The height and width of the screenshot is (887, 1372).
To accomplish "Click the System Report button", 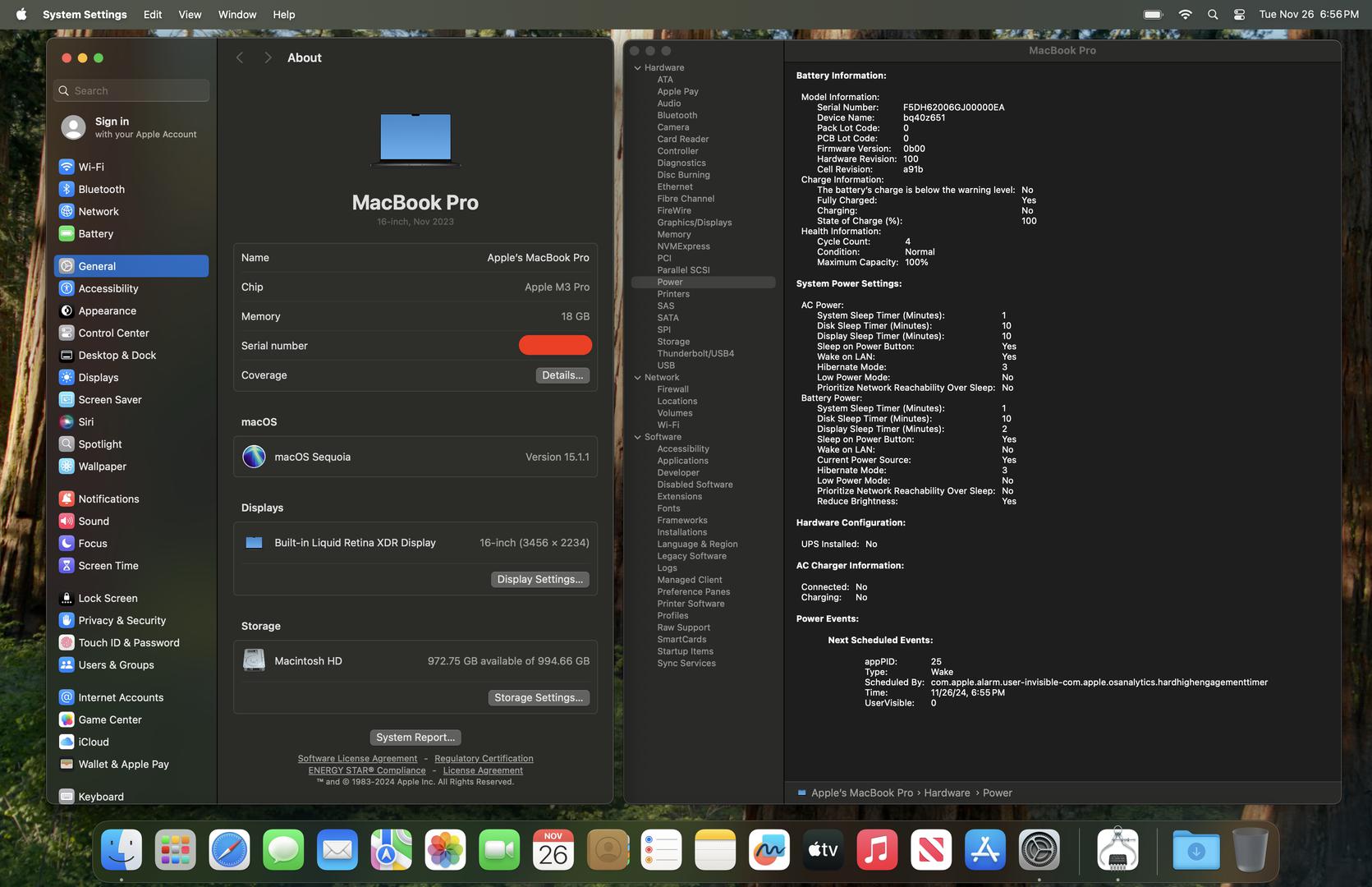I will [415, 738].
